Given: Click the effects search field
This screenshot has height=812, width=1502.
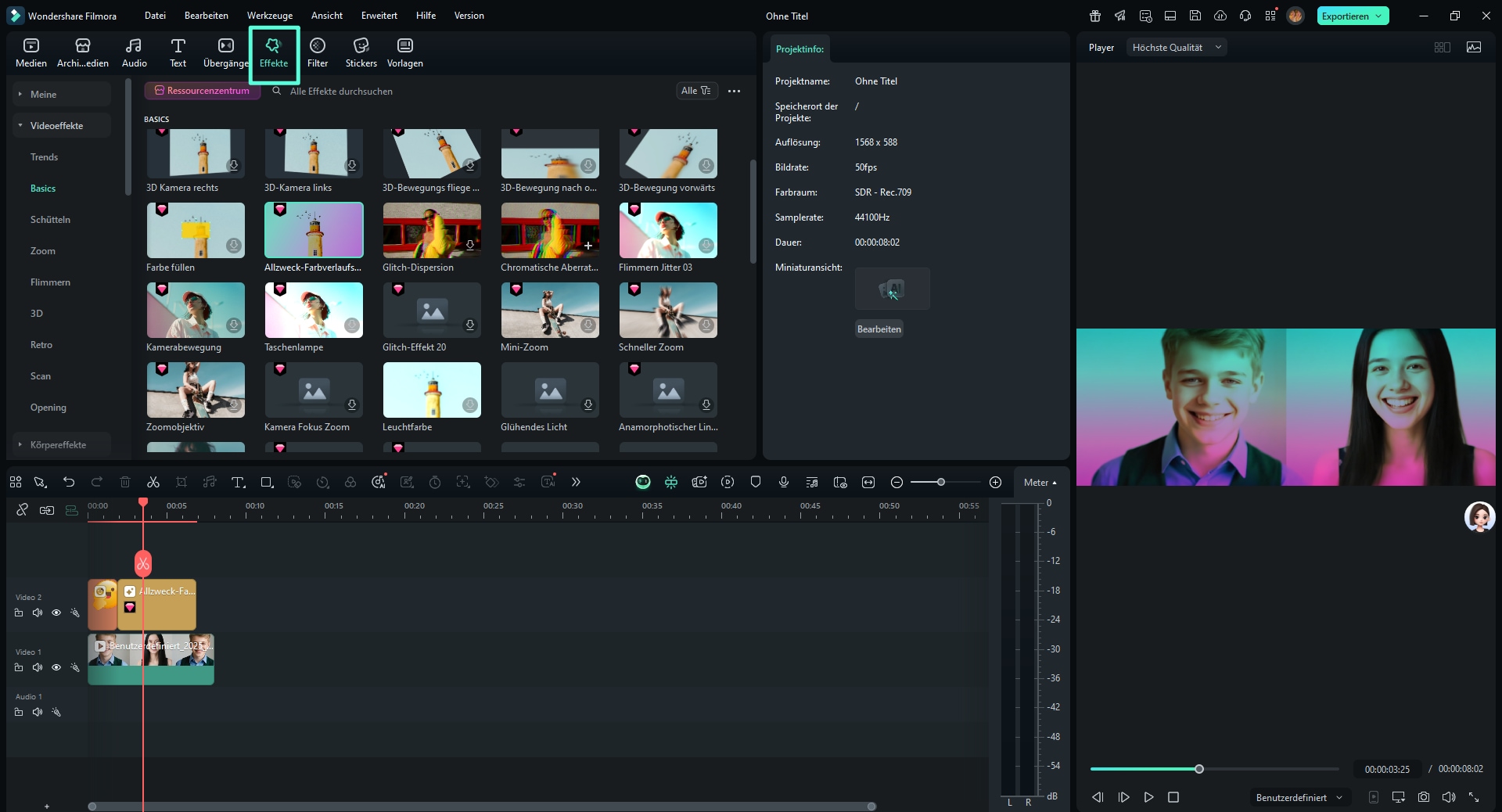Looking at the screenshot, I should (x=469, y=92).
